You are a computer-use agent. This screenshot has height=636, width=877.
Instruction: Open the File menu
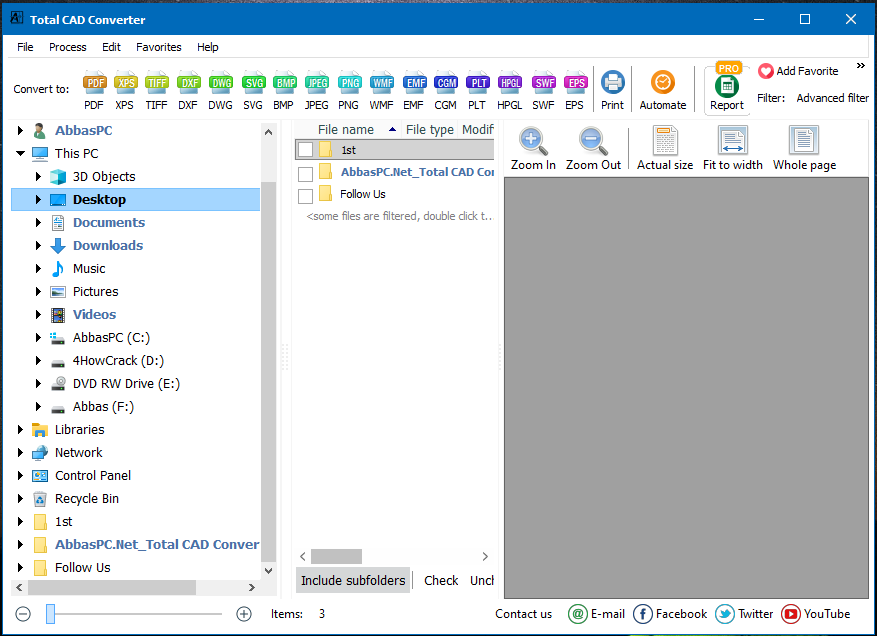tap(25, 47)
